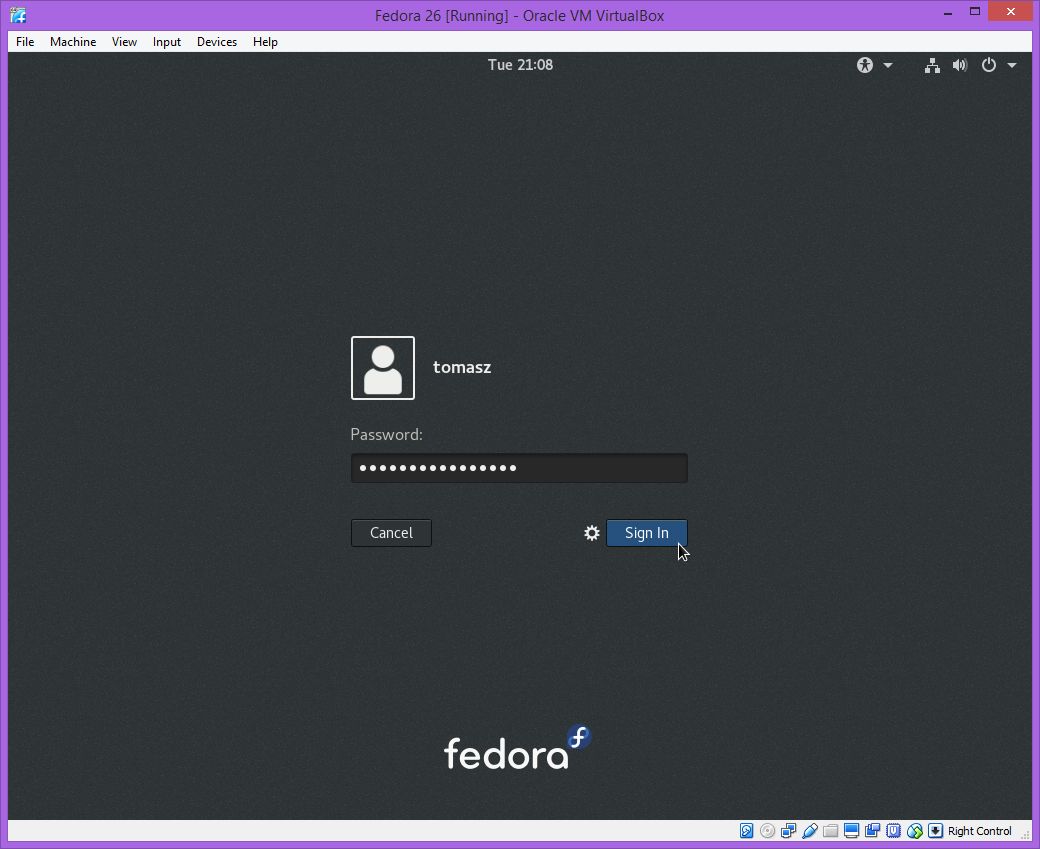
Task: Open the Help menu
Action: [265, 42]
